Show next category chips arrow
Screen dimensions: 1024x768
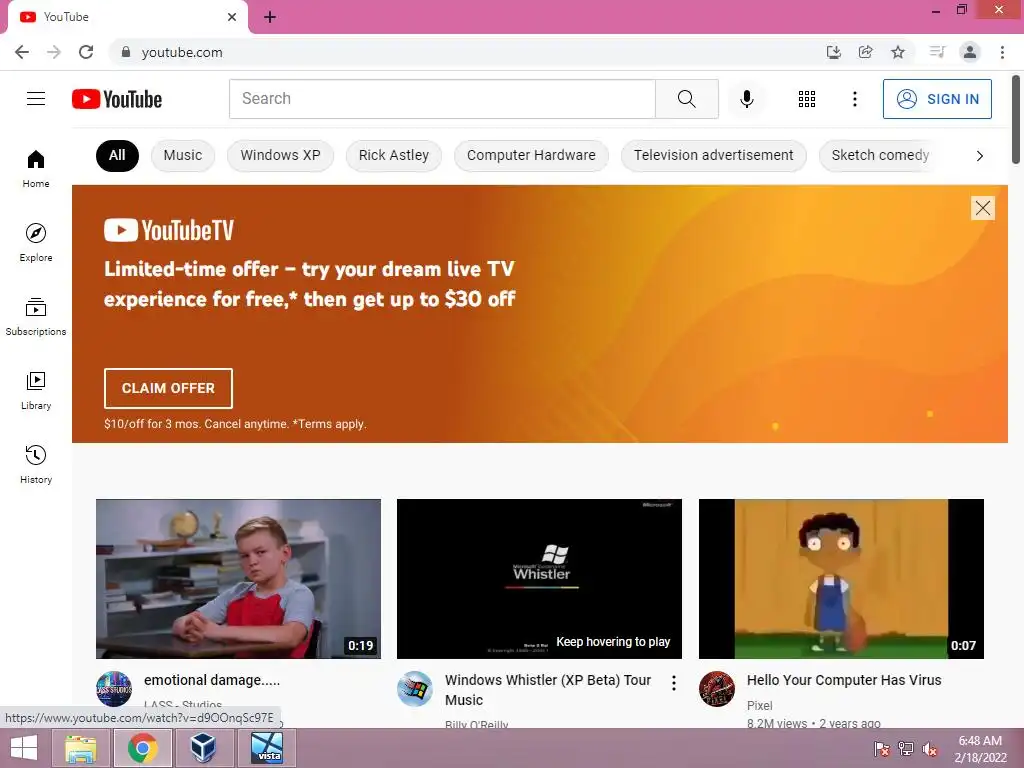pos(979,155)
